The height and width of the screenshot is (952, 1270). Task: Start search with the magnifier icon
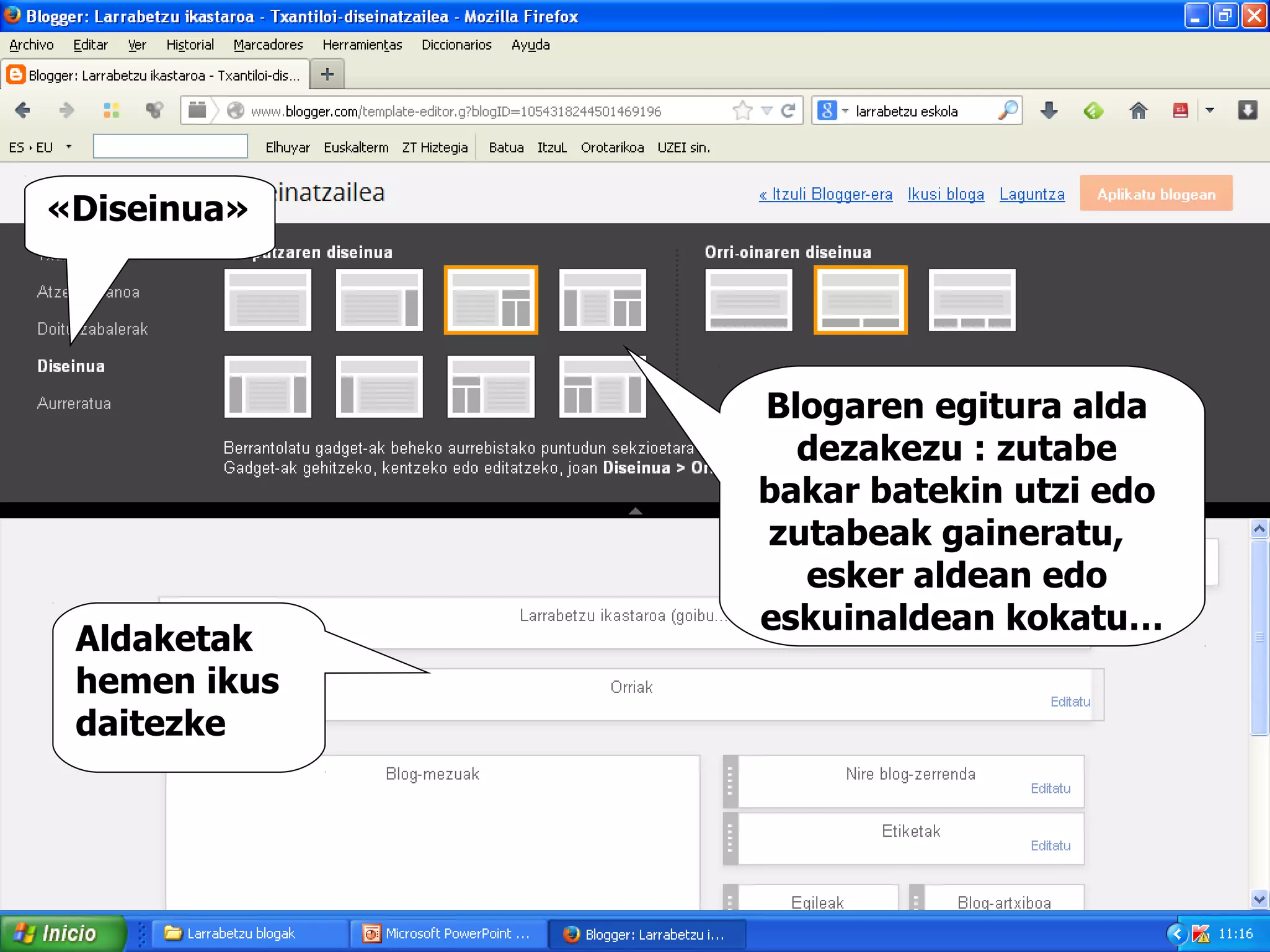click(1008, 111)
